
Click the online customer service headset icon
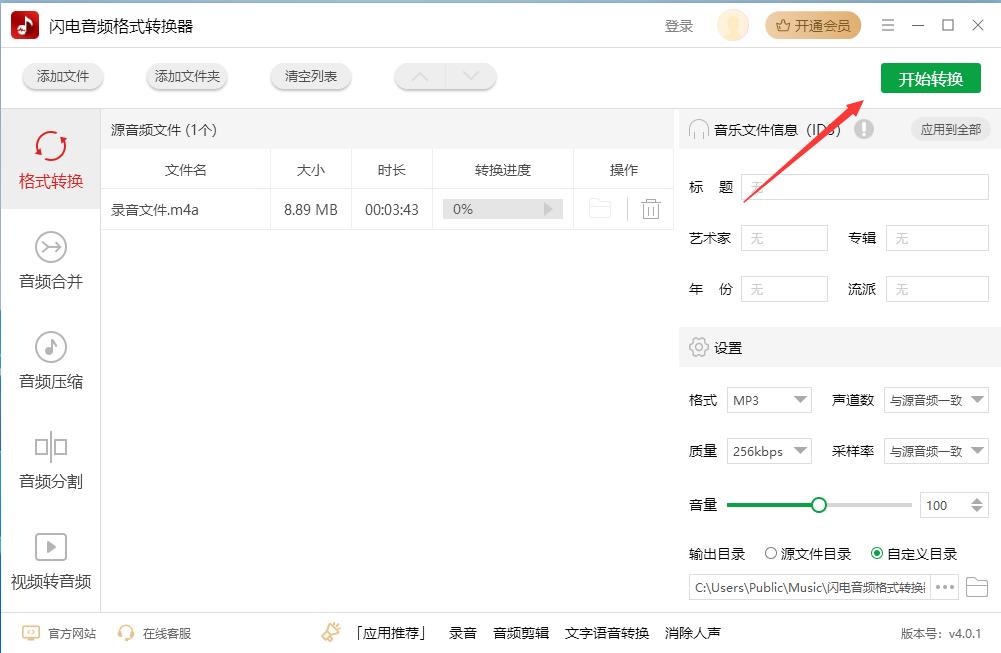(126, 632)
